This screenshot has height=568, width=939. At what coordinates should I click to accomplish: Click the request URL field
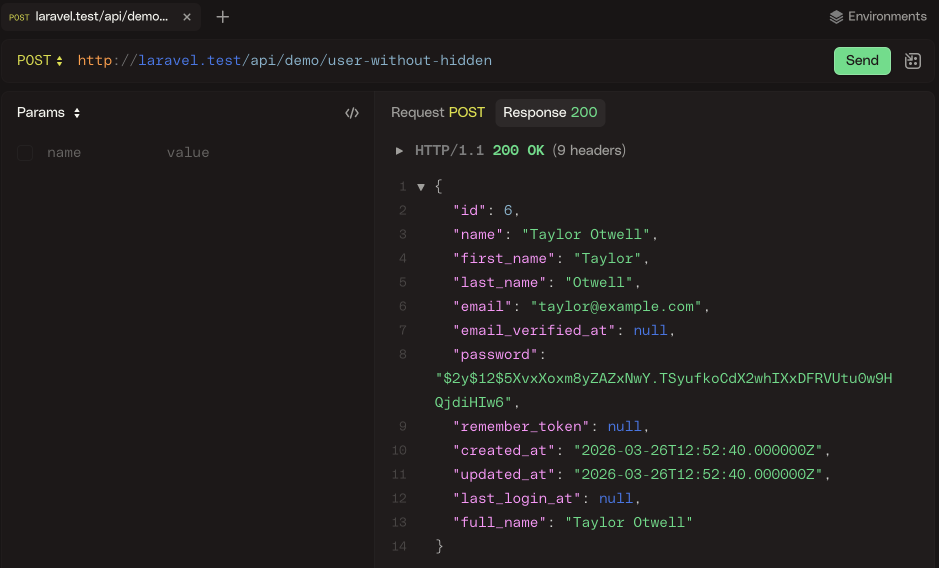click(x=450, y=61)
